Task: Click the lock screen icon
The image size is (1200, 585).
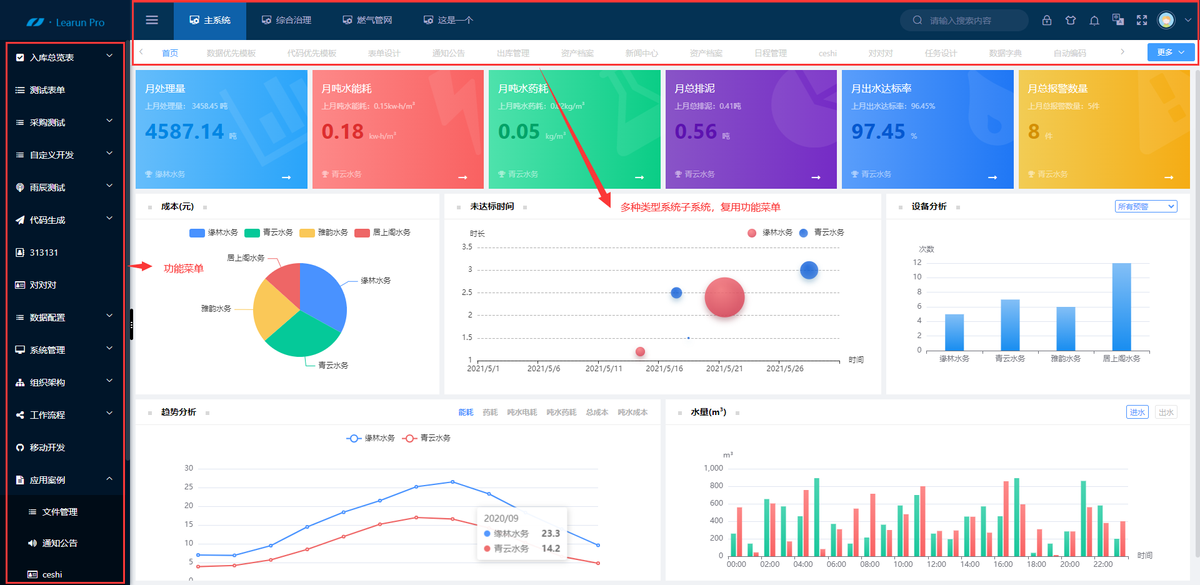Action: (1047, 20)
